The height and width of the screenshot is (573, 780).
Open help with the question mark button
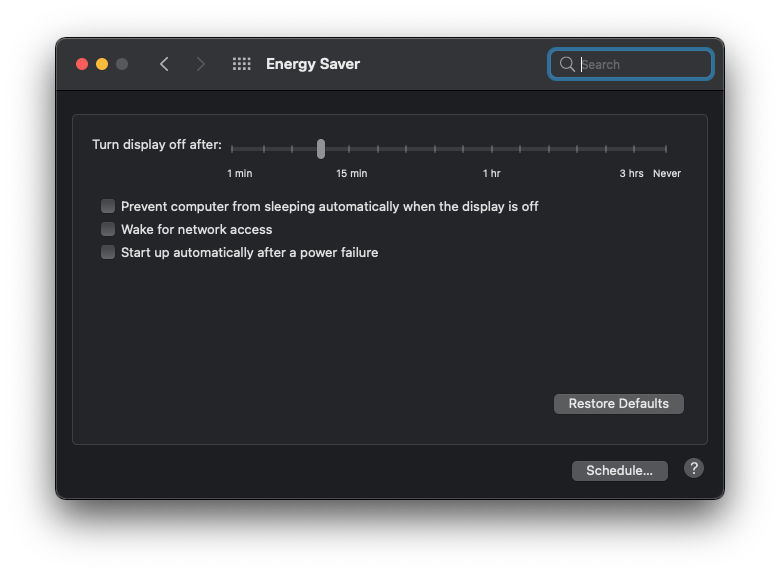(x=693, y=469)
